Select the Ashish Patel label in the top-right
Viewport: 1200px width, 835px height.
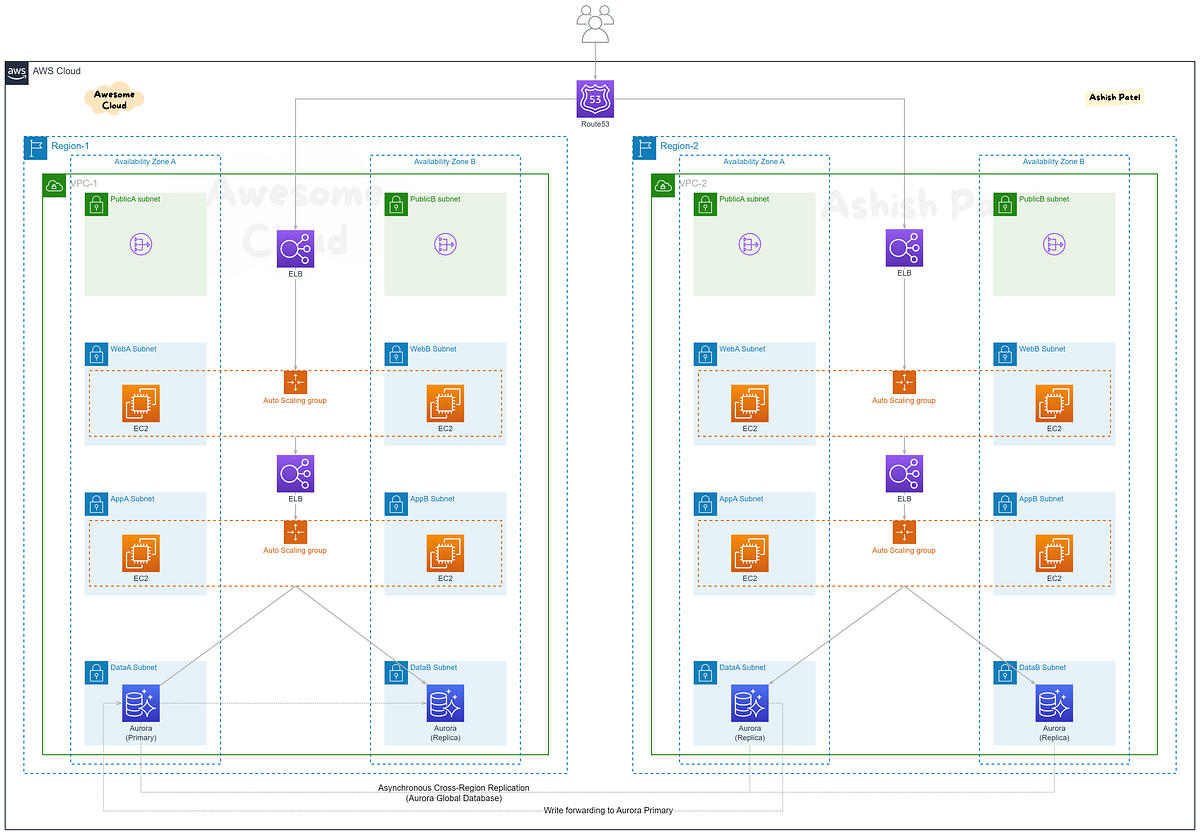click(1114, 97)
